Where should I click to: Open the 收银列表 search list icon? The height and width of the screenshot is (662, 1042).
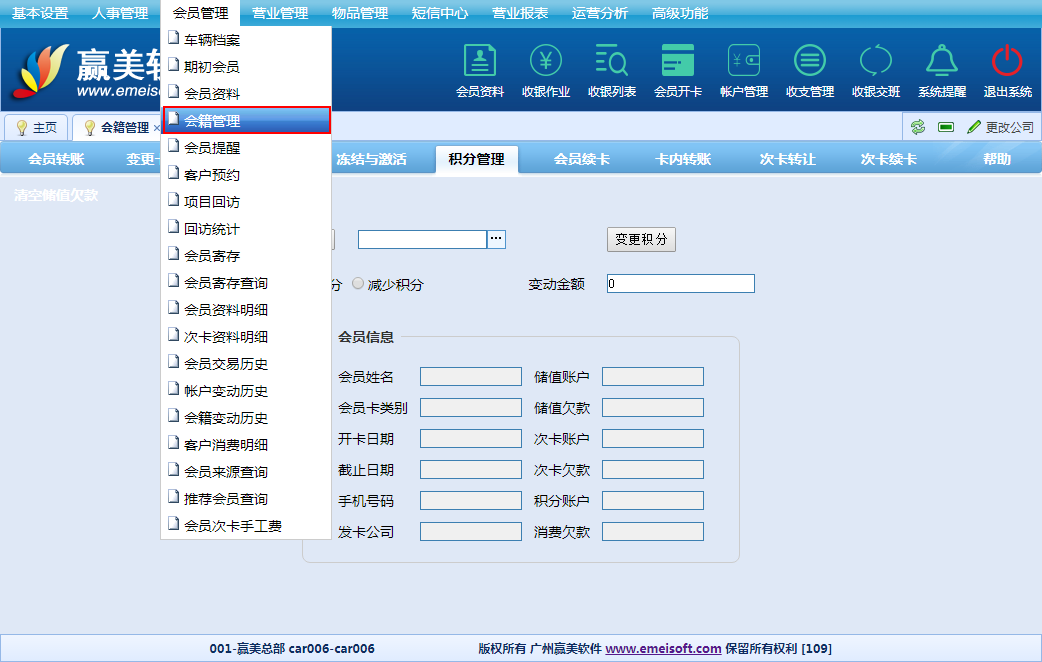pyautogui.click(x=612, y=62)
